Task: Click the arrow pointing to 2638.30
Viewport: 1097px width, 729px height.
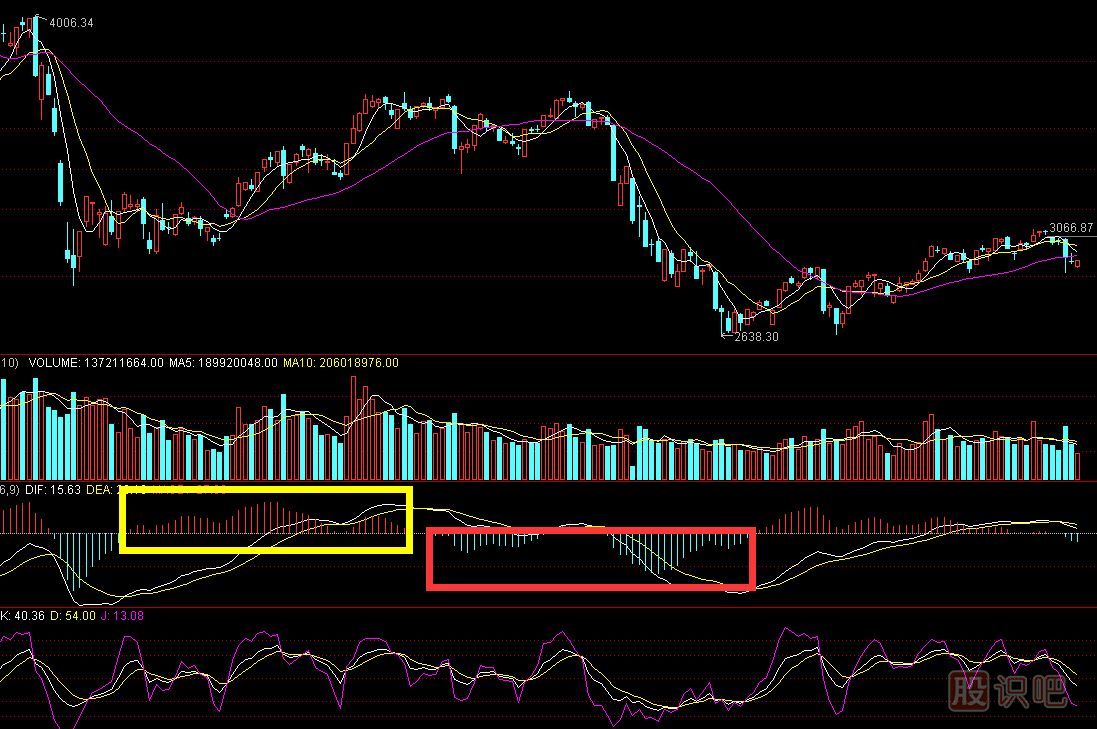Action: pyautogui.click(x=726, y=338)
